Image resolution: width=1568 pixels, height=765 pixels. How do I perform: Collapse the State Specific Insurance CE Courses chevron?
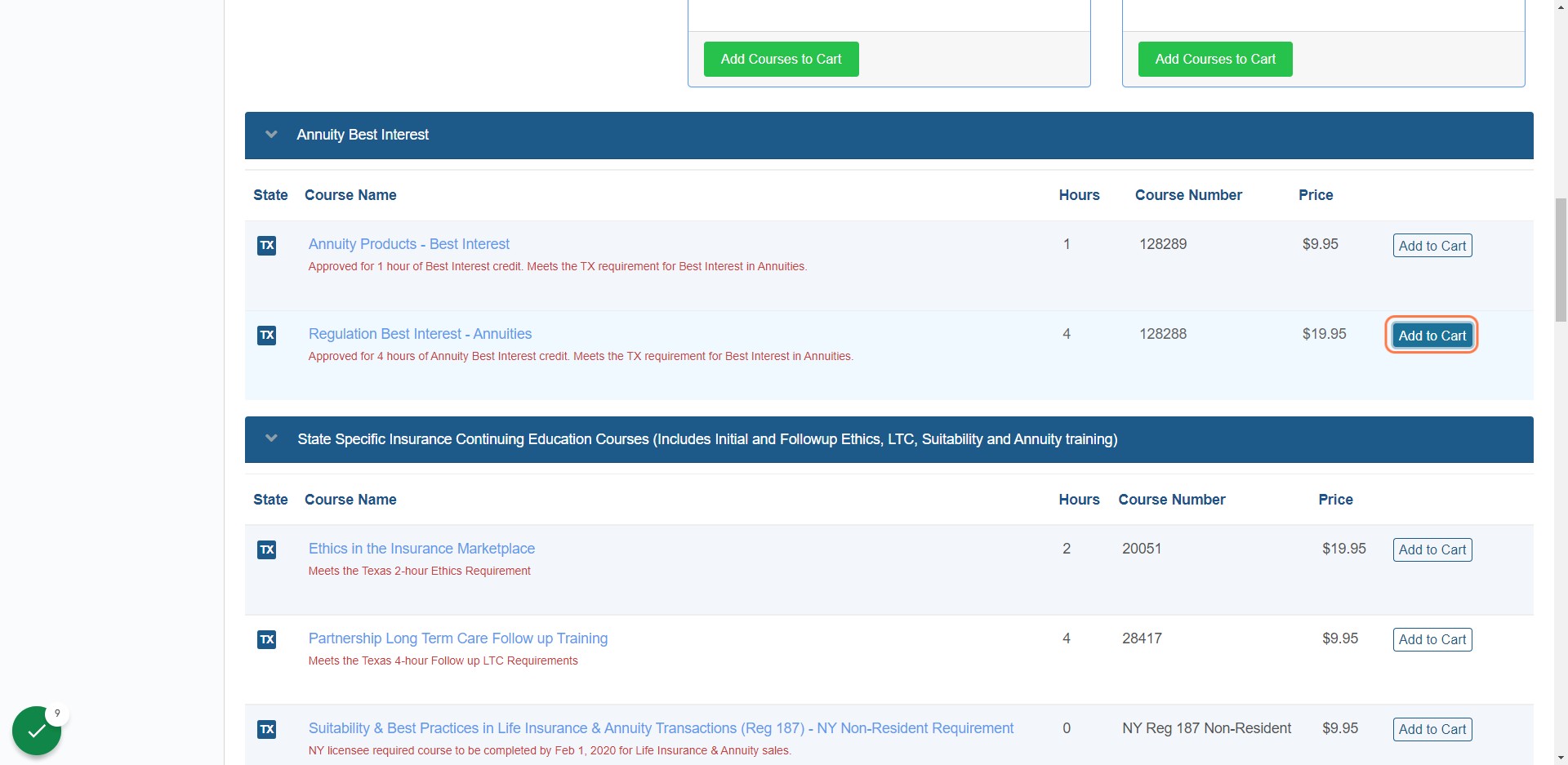coord(272,439)
